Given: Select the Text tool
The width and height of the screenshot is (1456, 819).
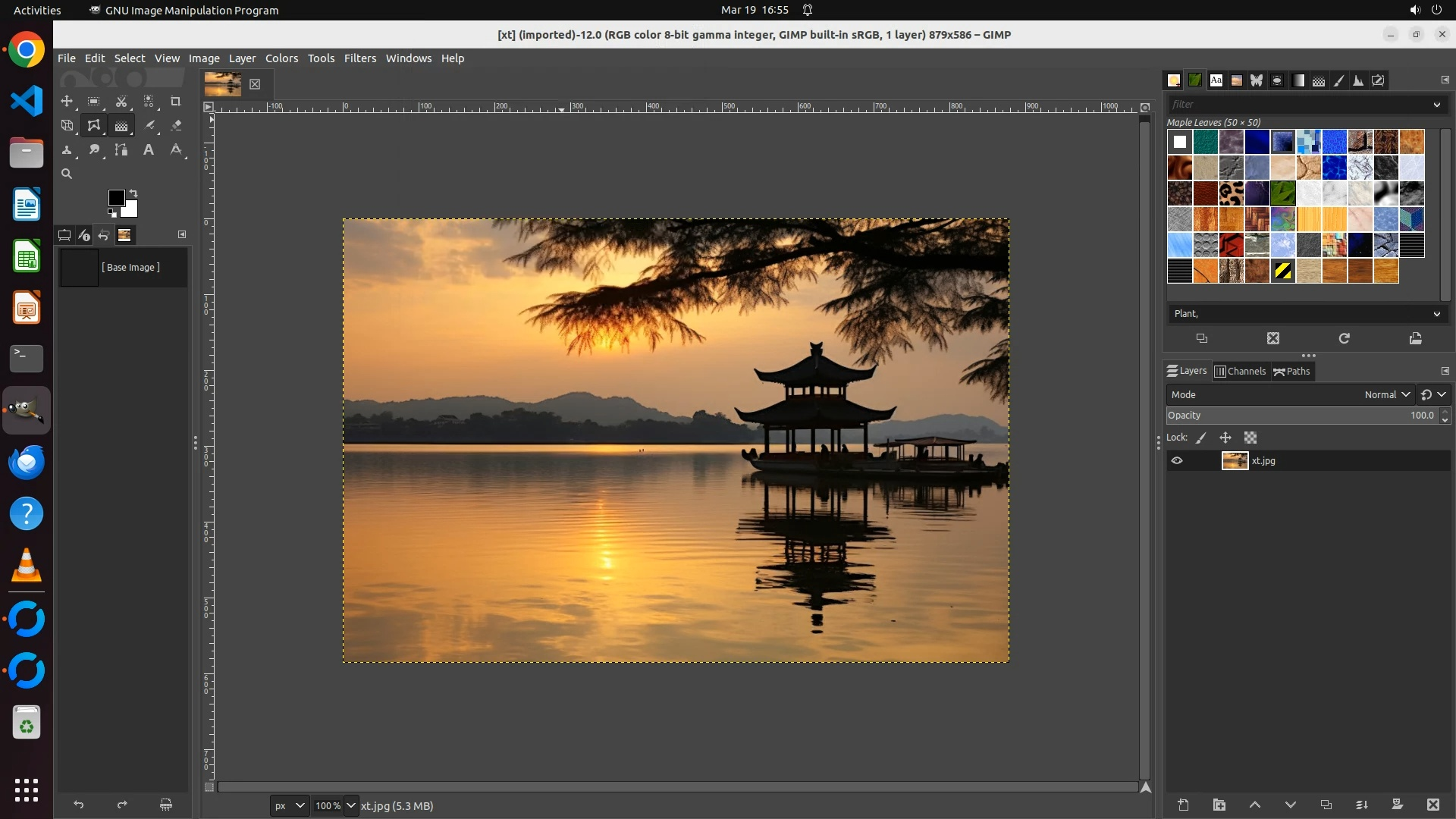Looking at the screenshot, I should [x=149, y=149].
